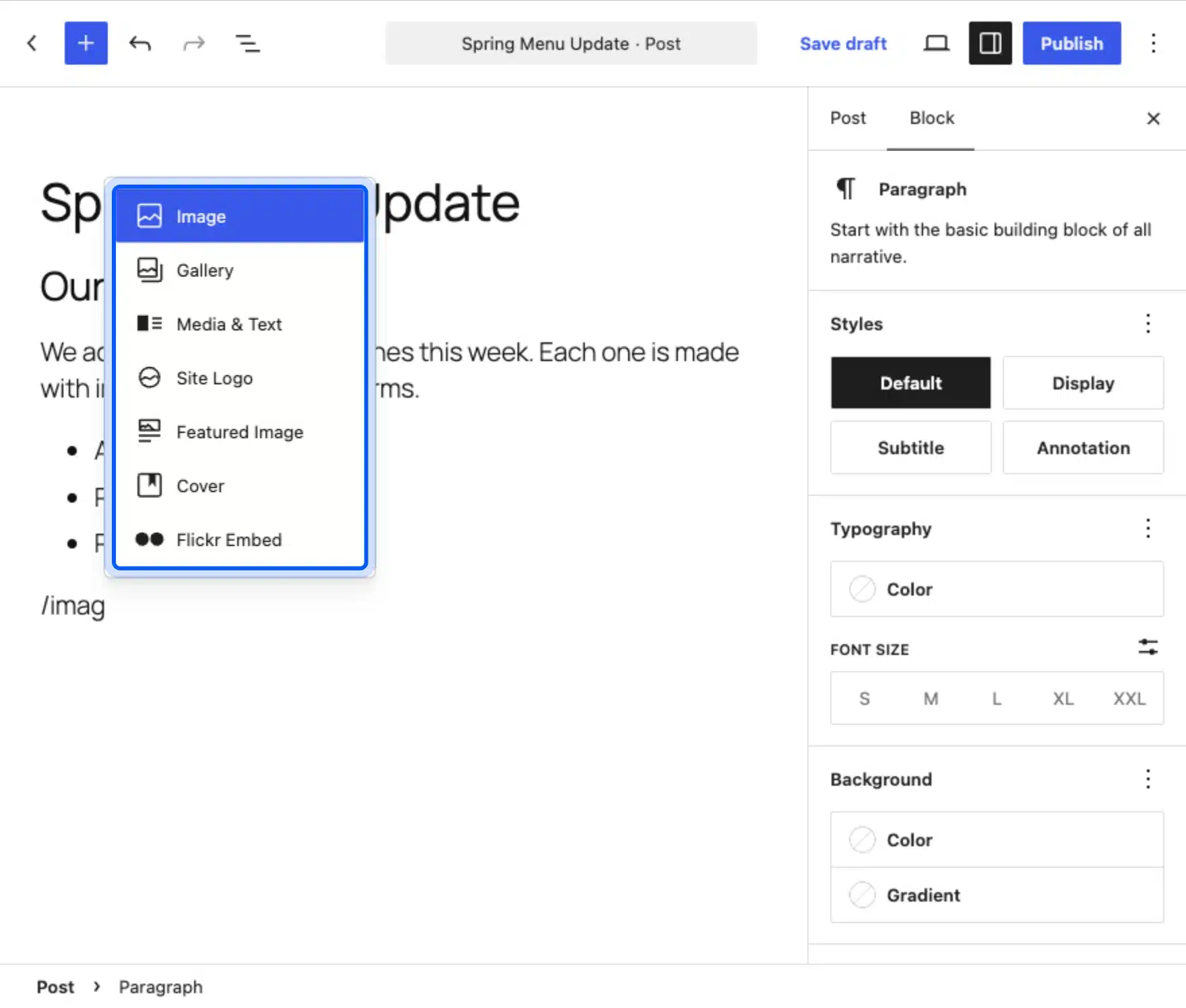
Task: Add the Featured Image block
Action: (x=240, y=432)
